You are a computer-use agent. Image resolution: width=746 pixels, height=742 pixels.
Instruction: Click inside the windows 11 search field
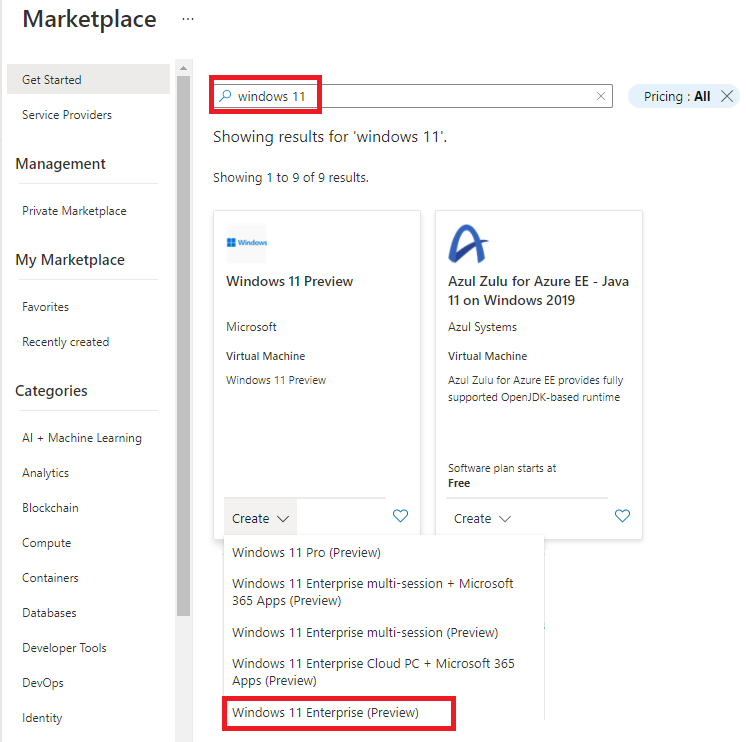coord(412,96)
